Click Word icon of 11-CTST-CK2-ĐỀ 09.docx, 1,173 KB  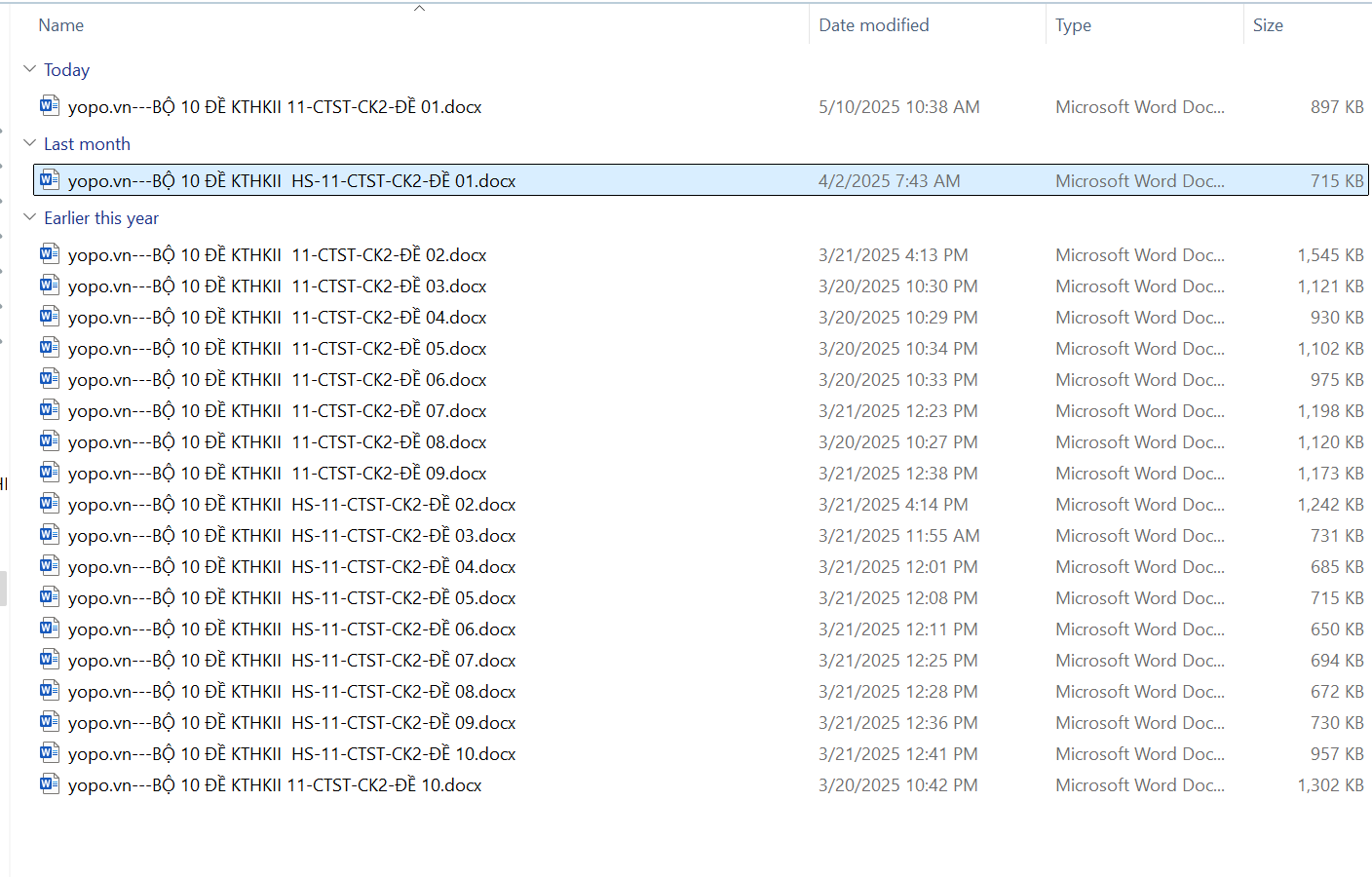[x=50, y=472]
